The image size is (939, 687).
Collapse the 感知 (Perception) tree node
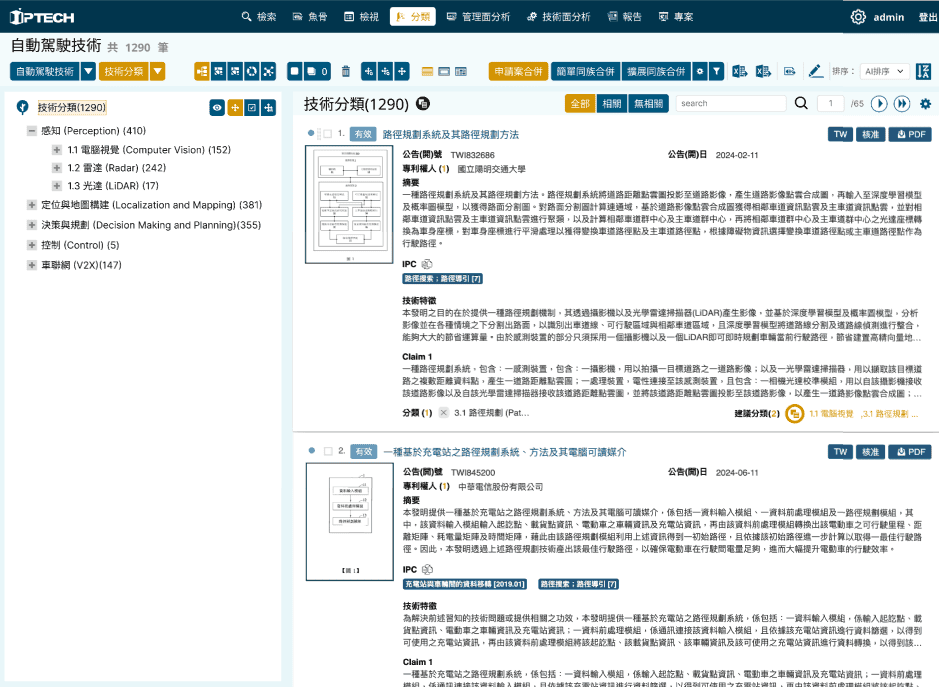click(x=31, y=131)
